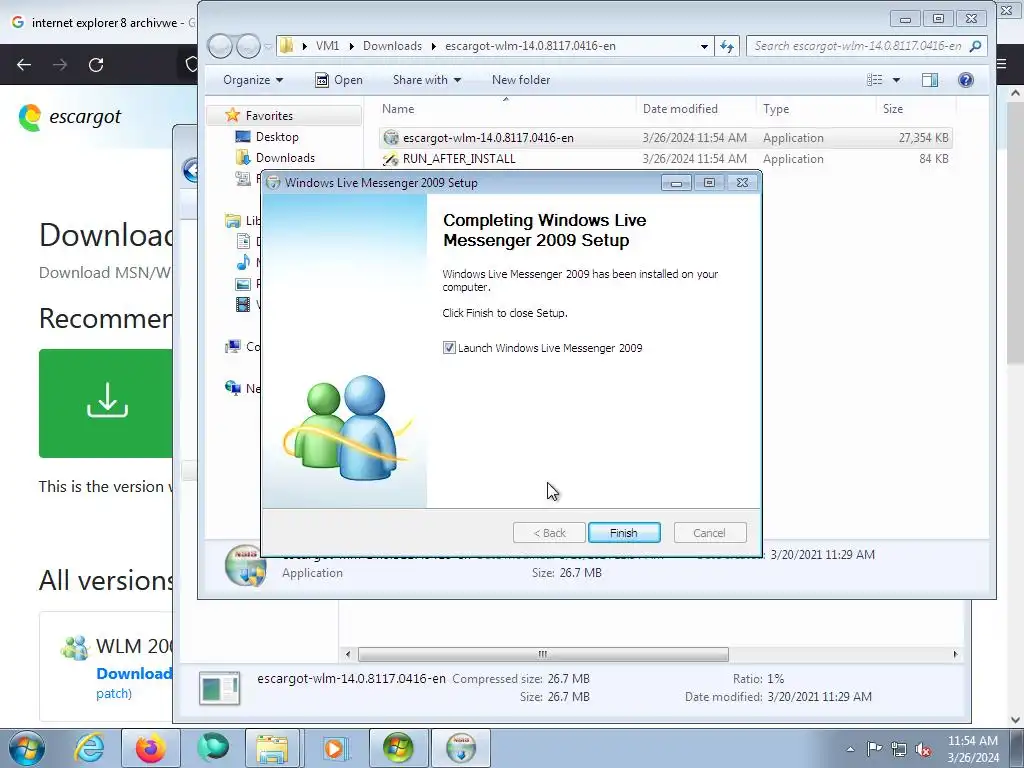Image resolution: width=1024 pixels, height=768 pixels.
Task: Sort by Size column header
Action: click(x=893, y=109)
